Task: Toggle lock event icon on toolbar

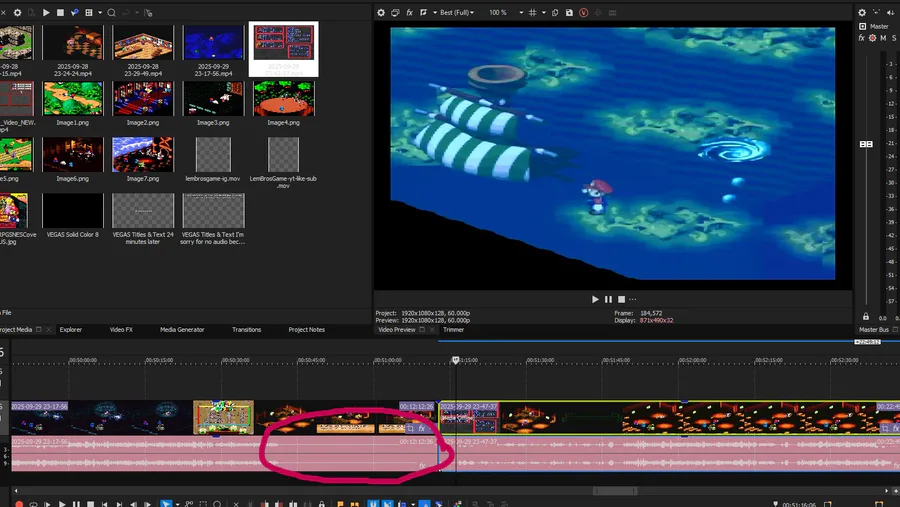Action: (x=321, y=504)
